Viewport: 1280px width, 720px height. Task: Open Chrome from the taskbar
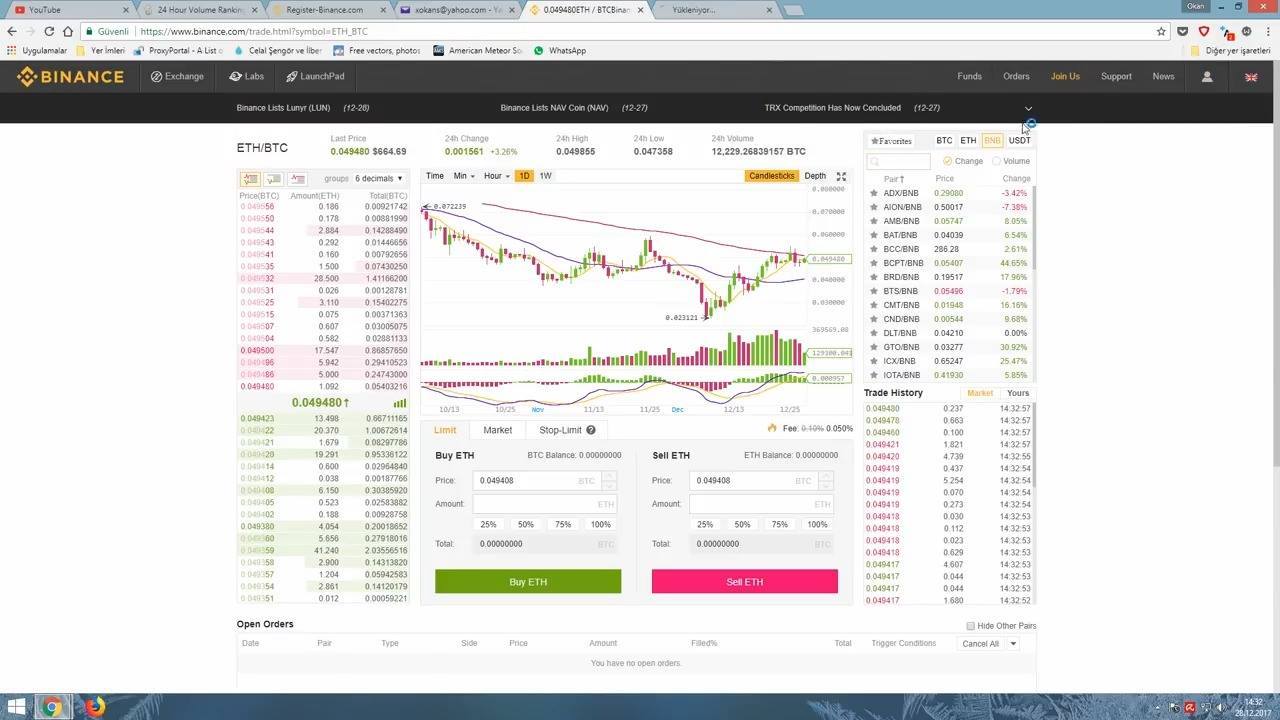[52, 707]
